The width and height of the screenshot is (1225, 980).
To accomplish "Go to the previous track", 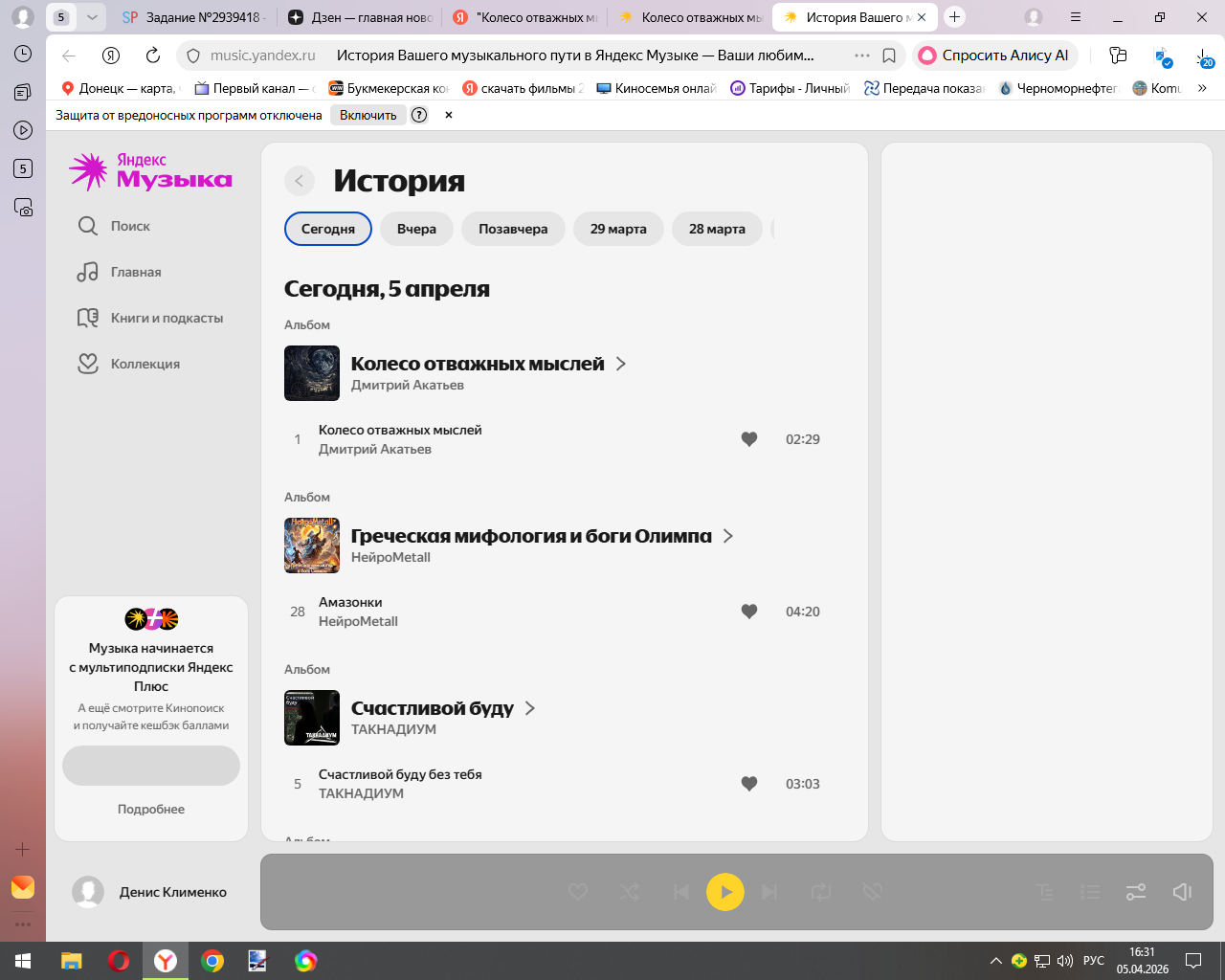I will (x=680, y=892).
